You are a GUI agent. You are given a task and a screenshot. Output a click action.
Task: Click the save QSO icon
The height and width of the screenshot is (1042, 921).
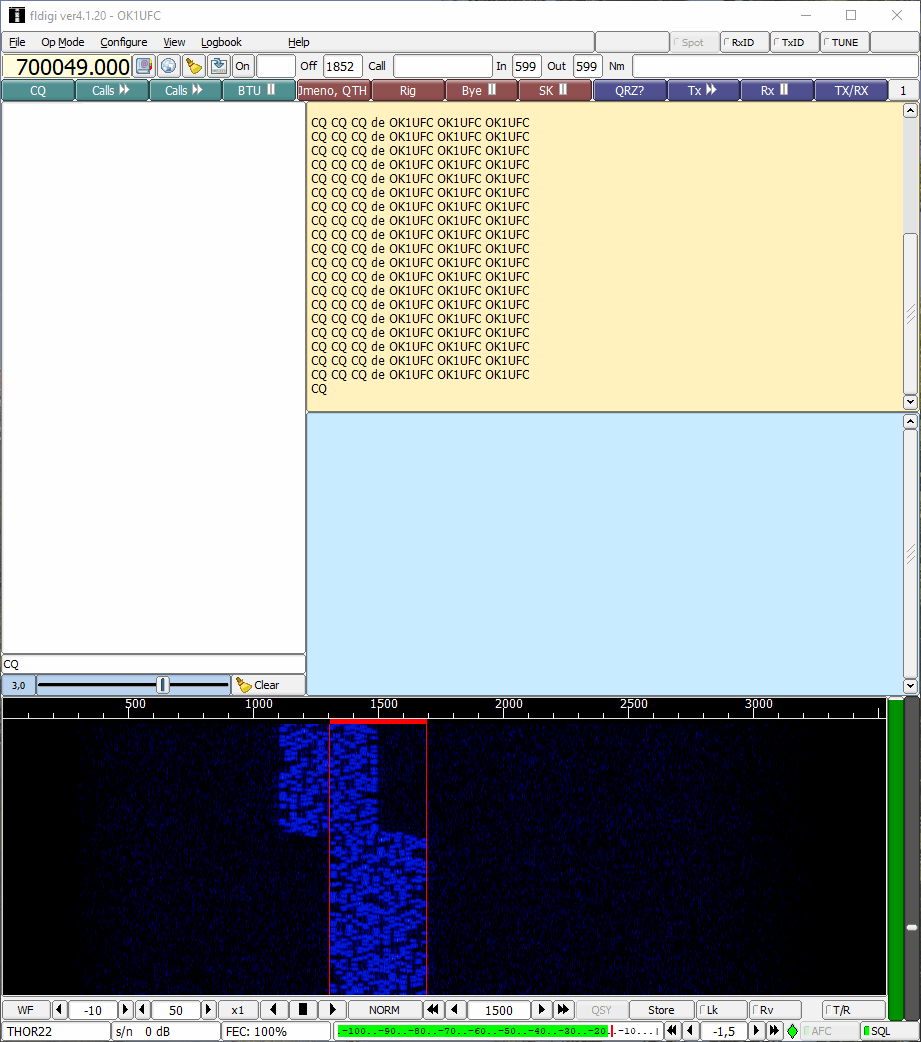(218, 66)
